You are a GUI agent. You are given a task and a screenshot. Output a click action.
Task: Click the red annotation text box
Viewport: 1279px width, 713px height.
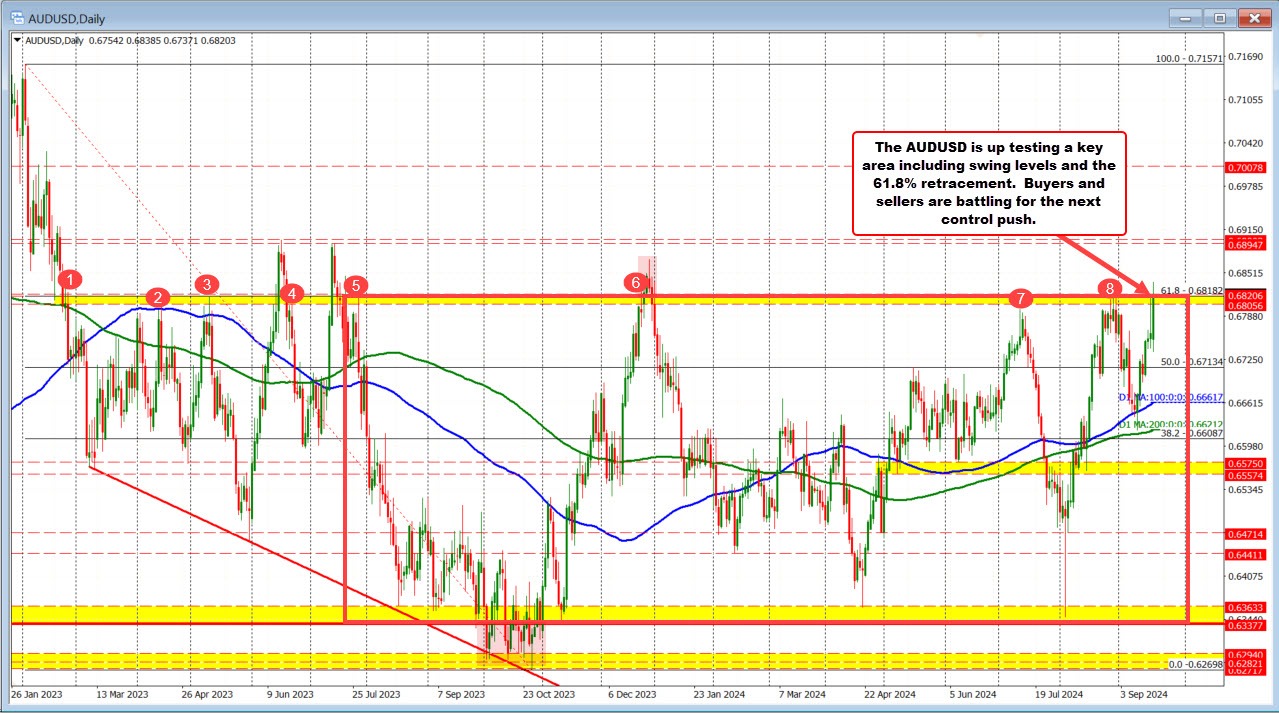point(989,183)
